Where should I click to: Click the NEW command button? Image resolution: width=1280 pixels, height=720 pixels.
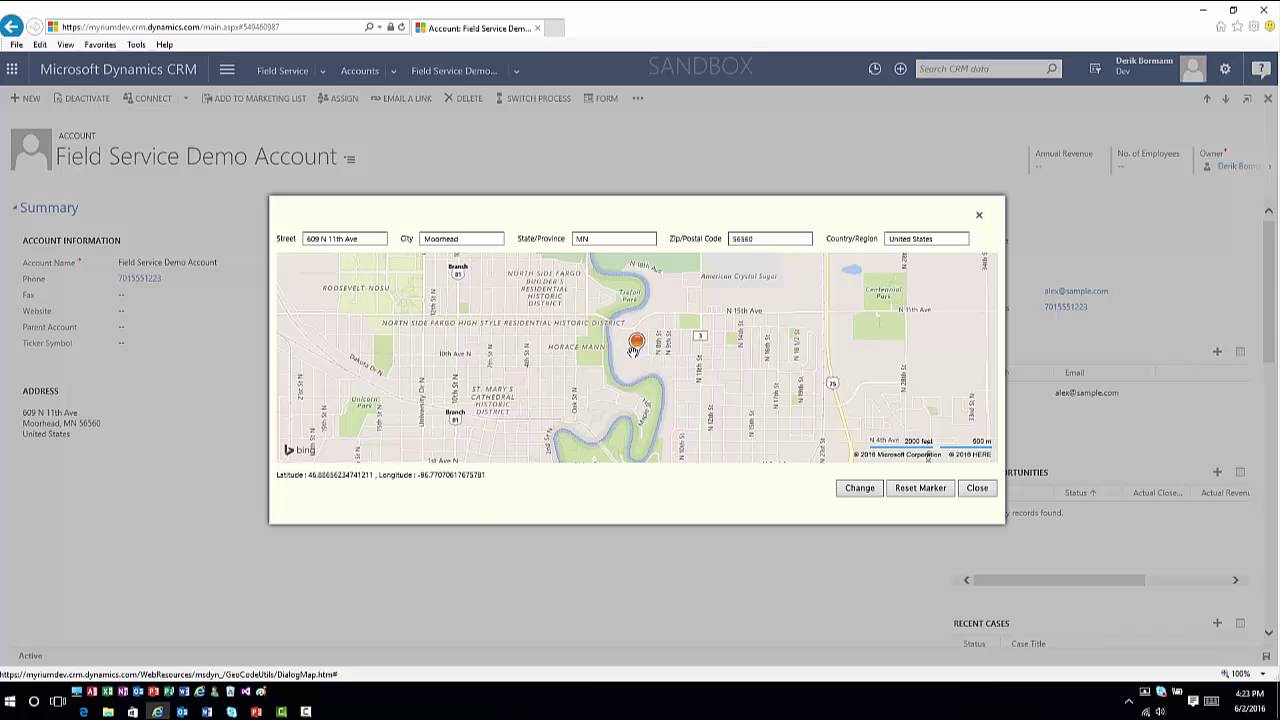pyautogui.click(x=25, y=98)
